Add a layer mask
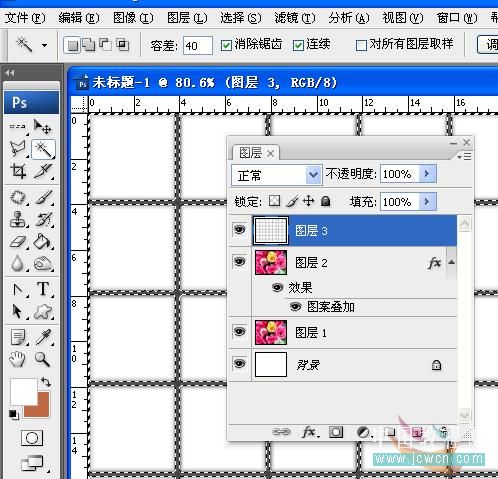The image size is (498, 479). (x=336, y=432)
